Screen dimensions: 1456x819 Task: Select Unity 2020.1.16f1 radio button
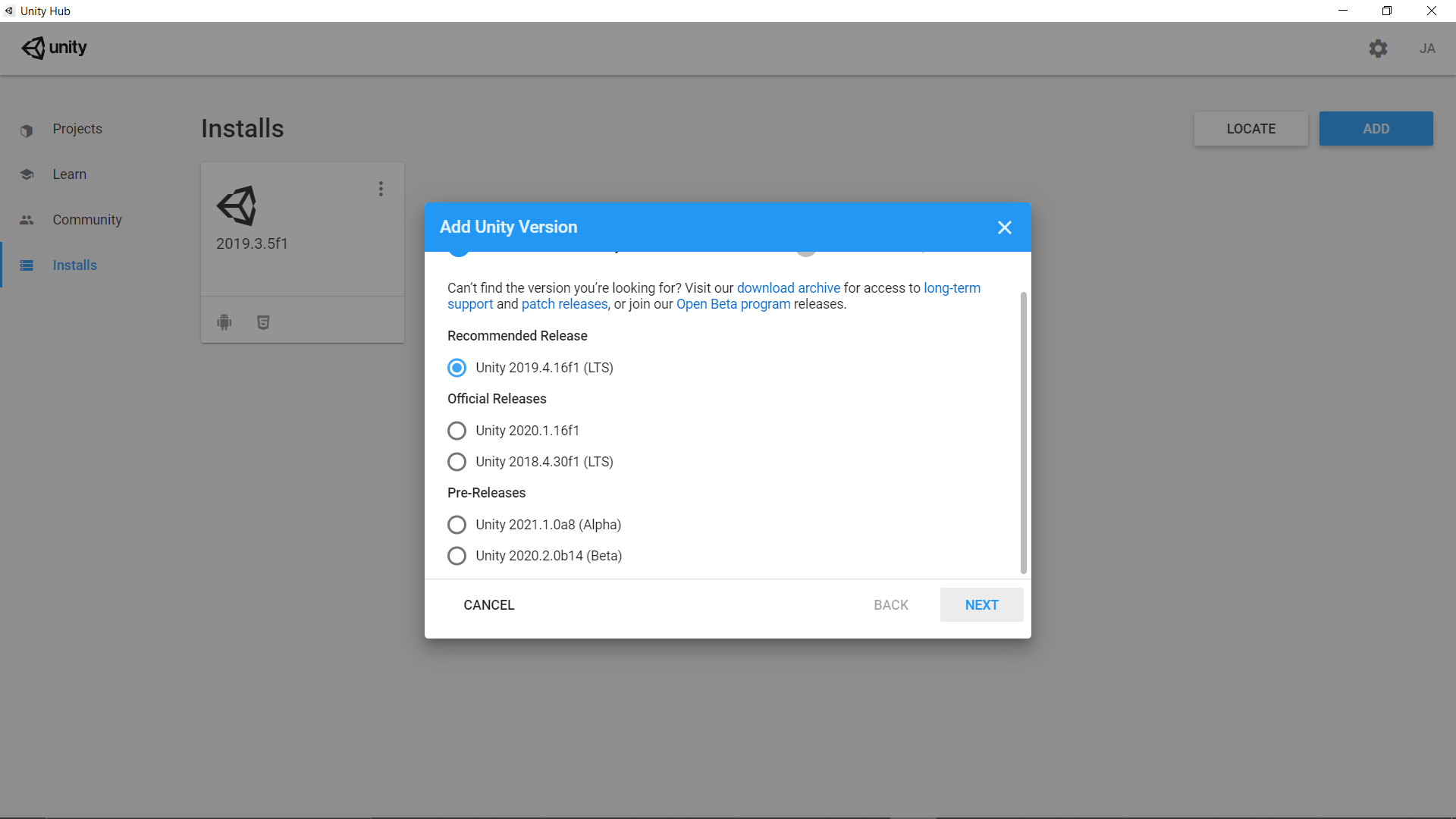(457, 431)
